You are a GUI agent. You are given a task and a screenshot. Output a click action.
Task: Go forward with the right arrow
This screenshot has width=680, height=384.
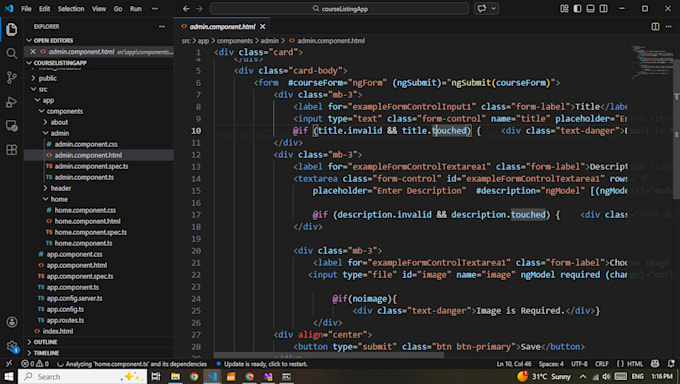tap(199, 9)
